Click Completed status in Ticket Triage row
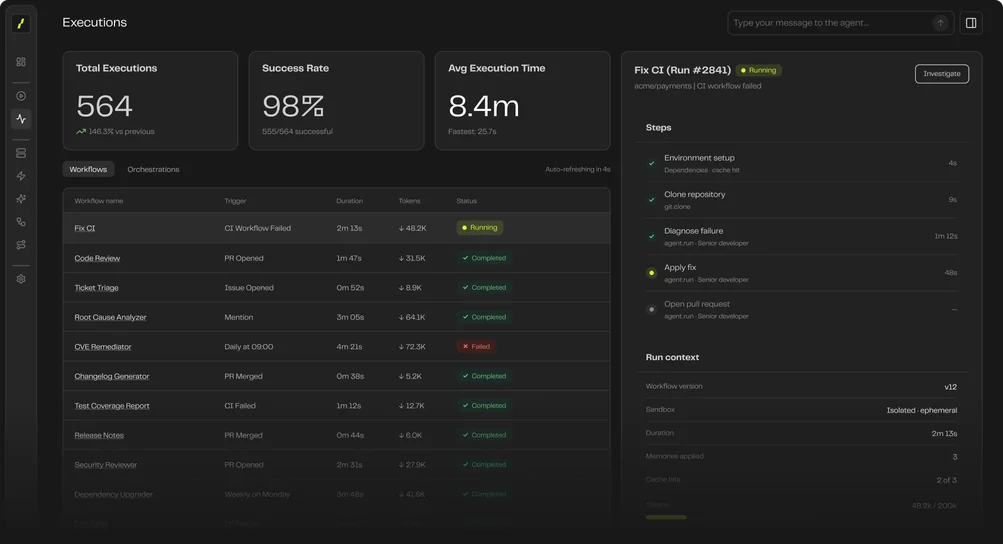The image size is (1003, 544). (x=484, y=288)
